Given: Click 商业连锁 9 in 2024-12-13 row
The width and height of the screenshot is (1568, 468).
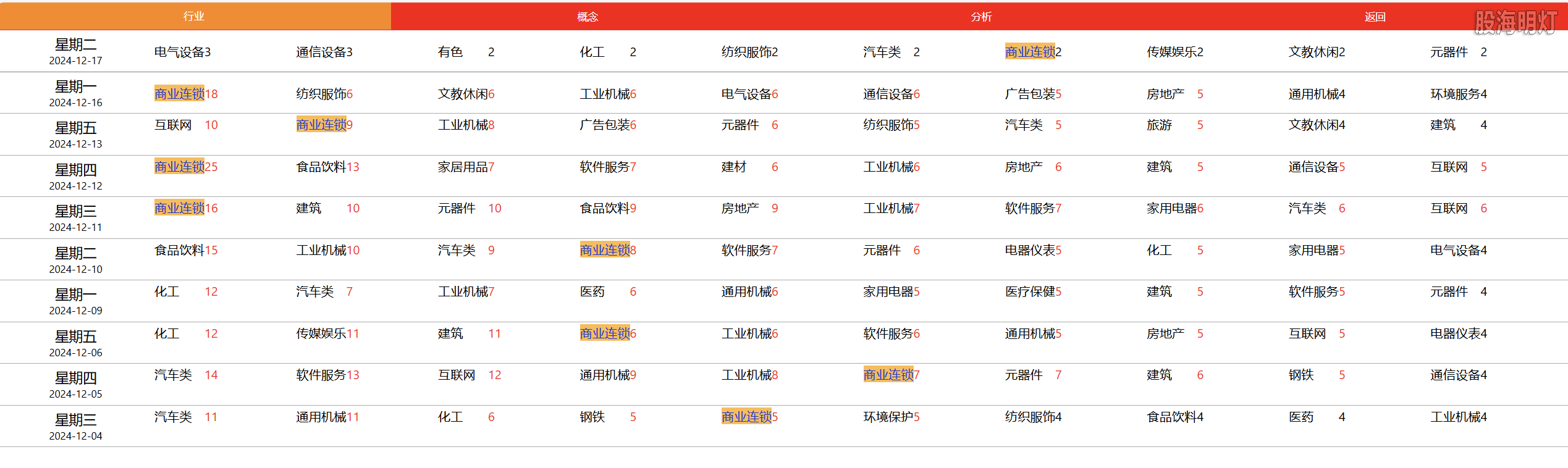Looking at the screenshot, I should [x=324, y=125].
